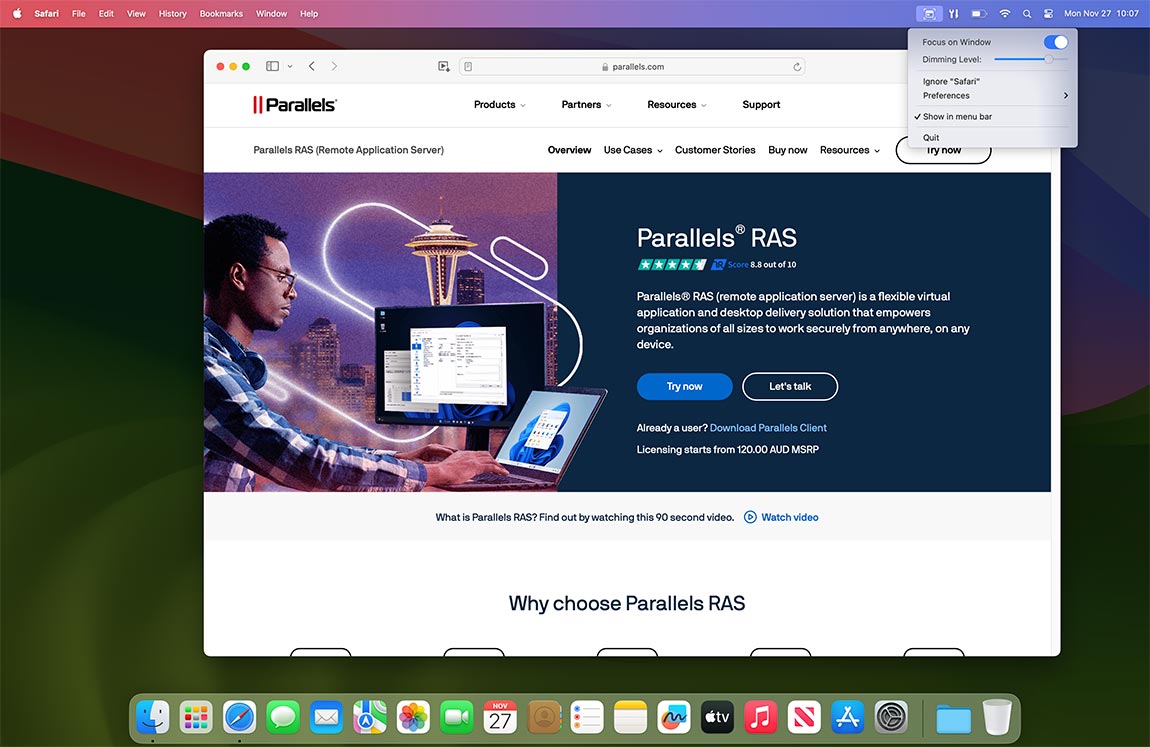The width and height of the screenshot is (1150, 747).
Task: Click the Safari back arrow
Action: (312, 66)
